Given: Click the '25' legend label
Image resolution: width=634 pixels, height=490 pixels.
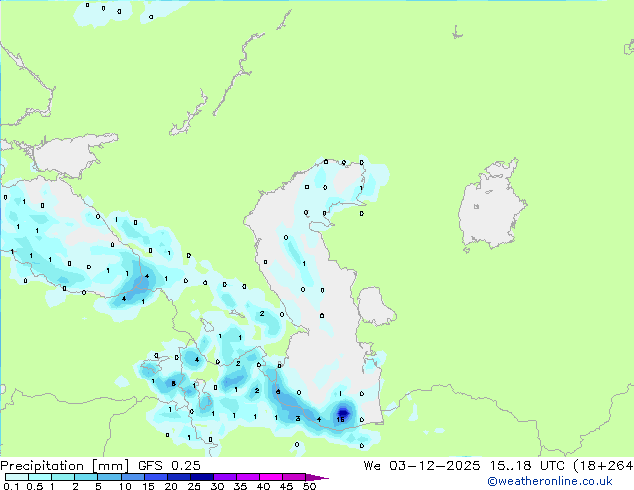Looking at the screenshot, I should [194, 486].
